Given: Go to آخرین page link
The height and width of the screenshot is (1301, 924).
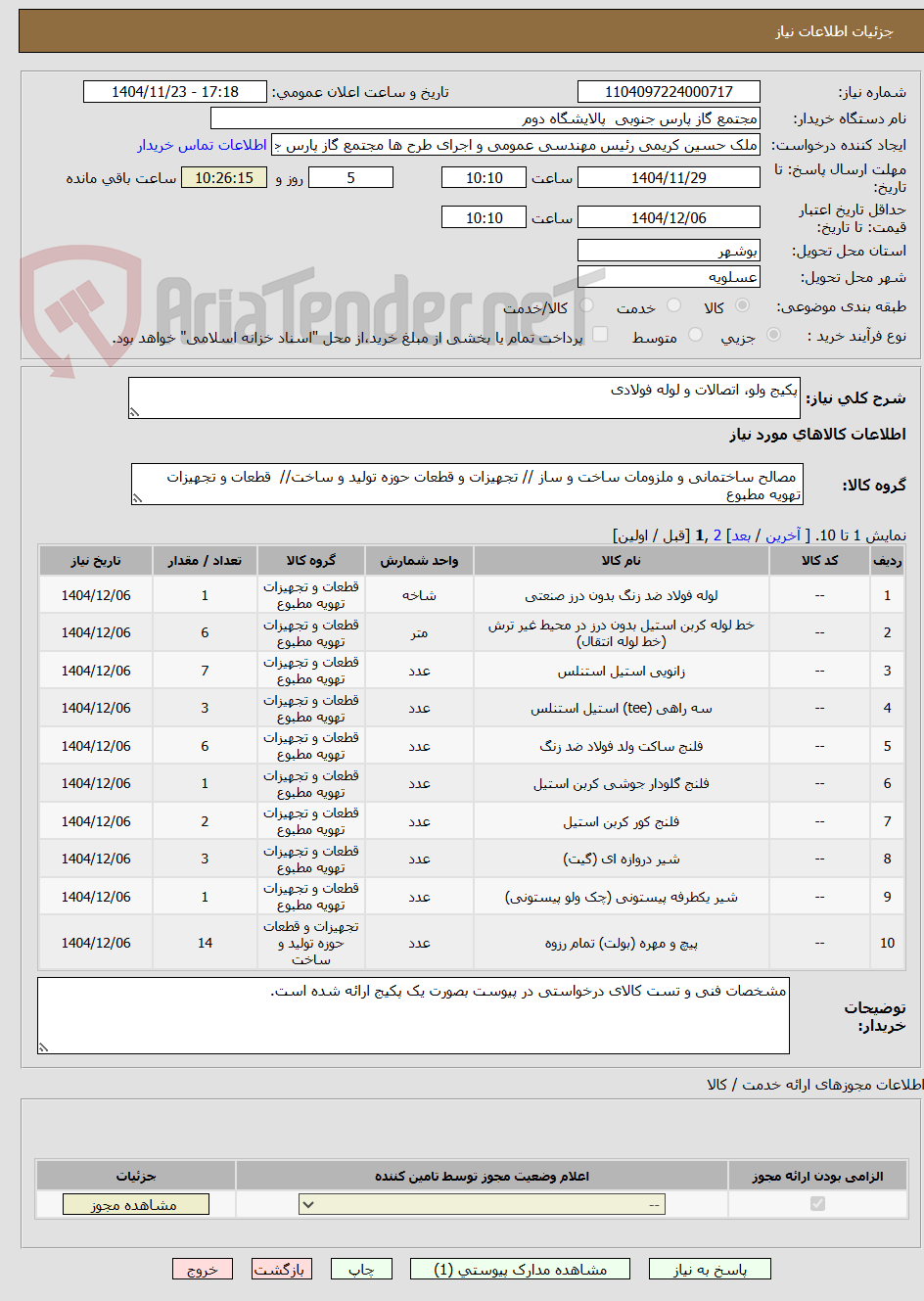Looking at the screenshot, I should [783, 535].
